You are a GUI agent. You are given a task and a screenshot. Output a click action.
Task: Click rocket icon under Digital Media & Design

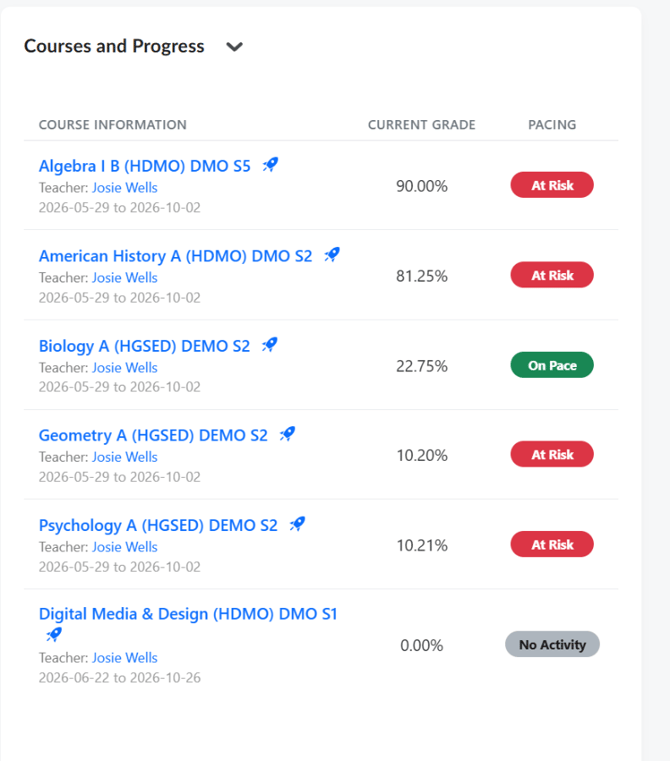(x=54, y=634)
